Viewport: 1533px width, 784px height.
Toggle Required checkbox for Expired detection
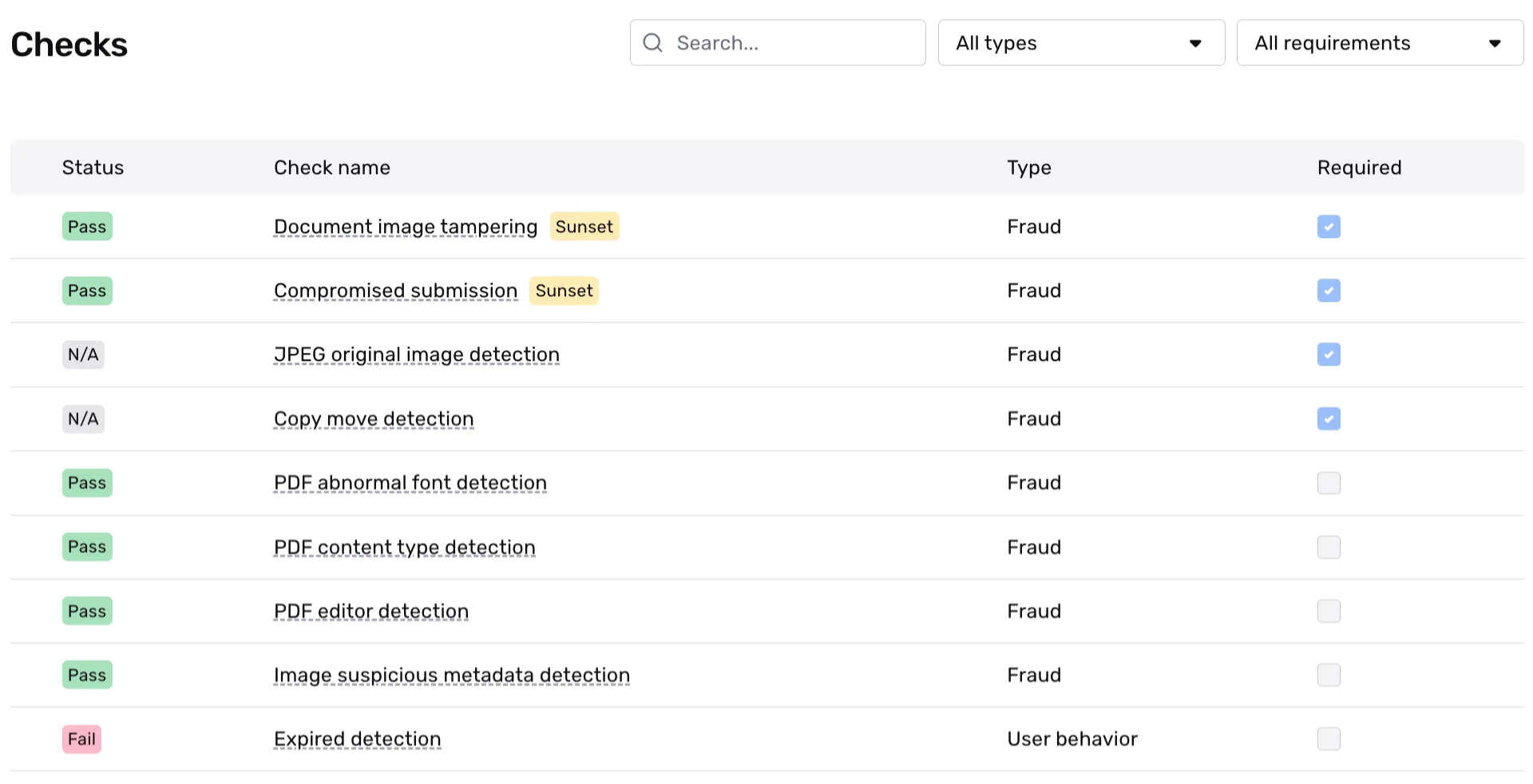click(x=1329, y=739)
